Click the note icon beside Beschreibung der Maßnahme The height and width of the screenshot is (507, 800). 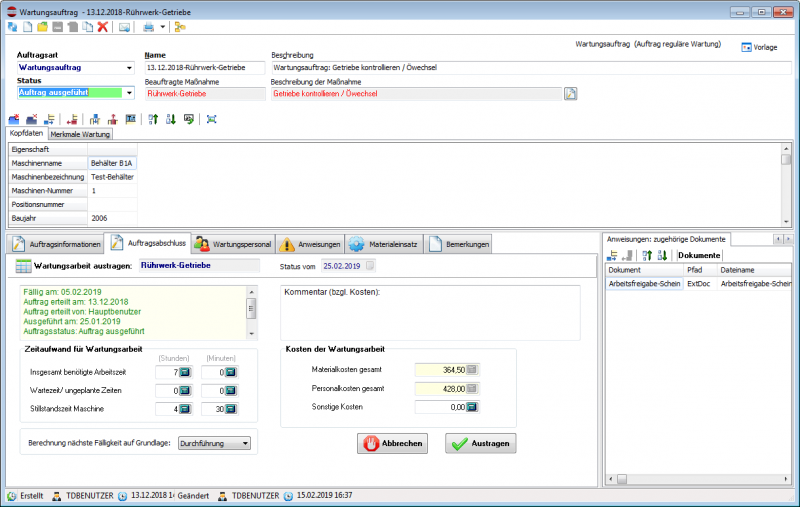570,94
